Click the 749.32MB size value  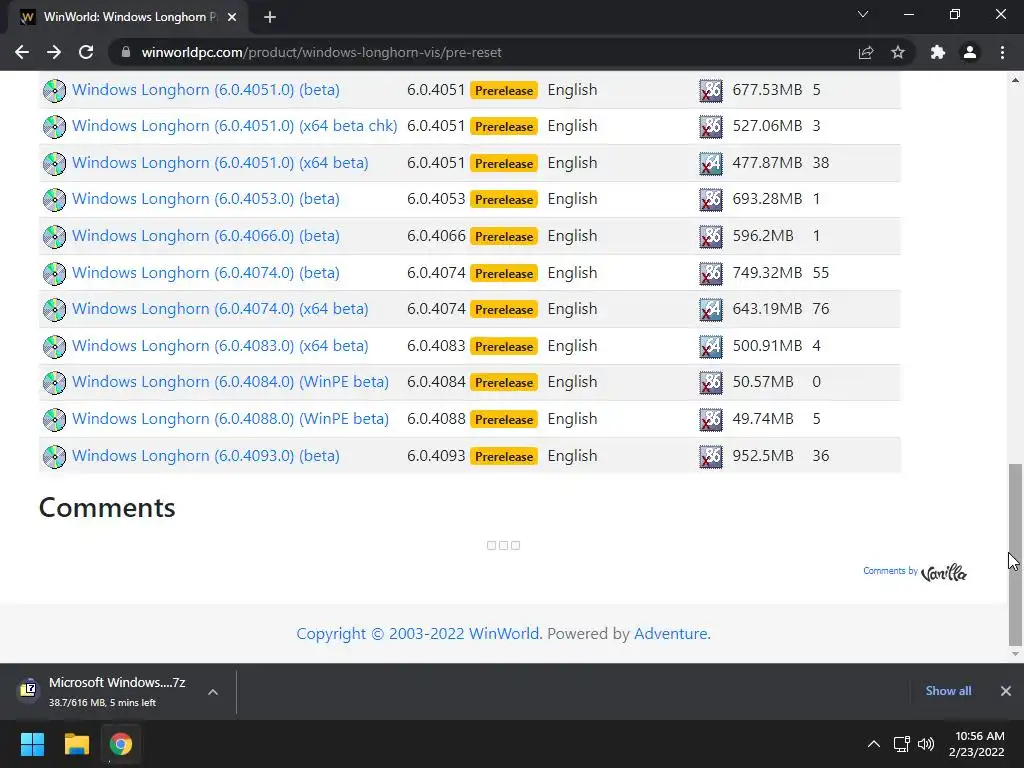coord(767,272)
